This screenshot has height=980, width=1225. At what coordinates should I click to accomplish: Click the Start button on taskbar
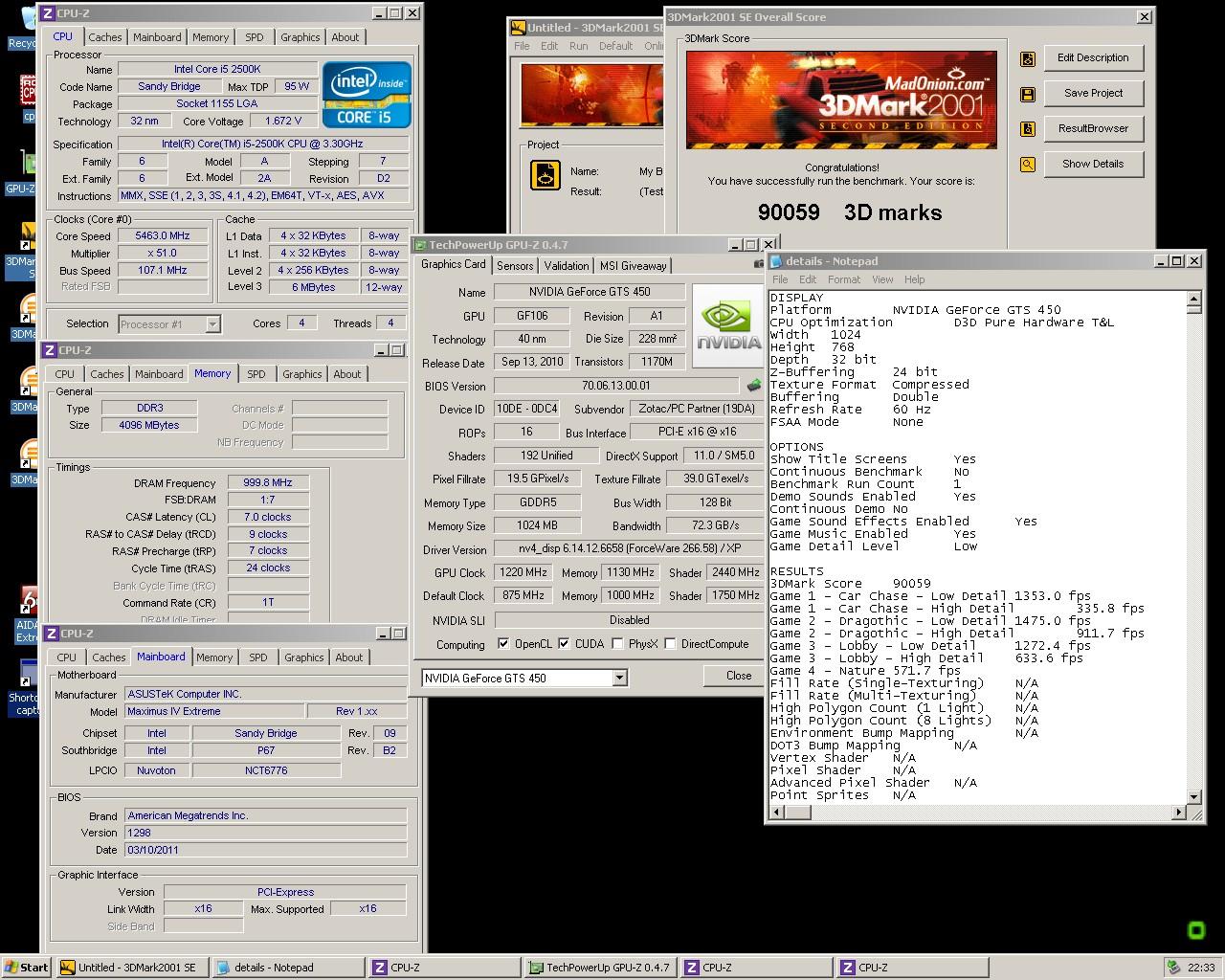[x=26, y=968]
